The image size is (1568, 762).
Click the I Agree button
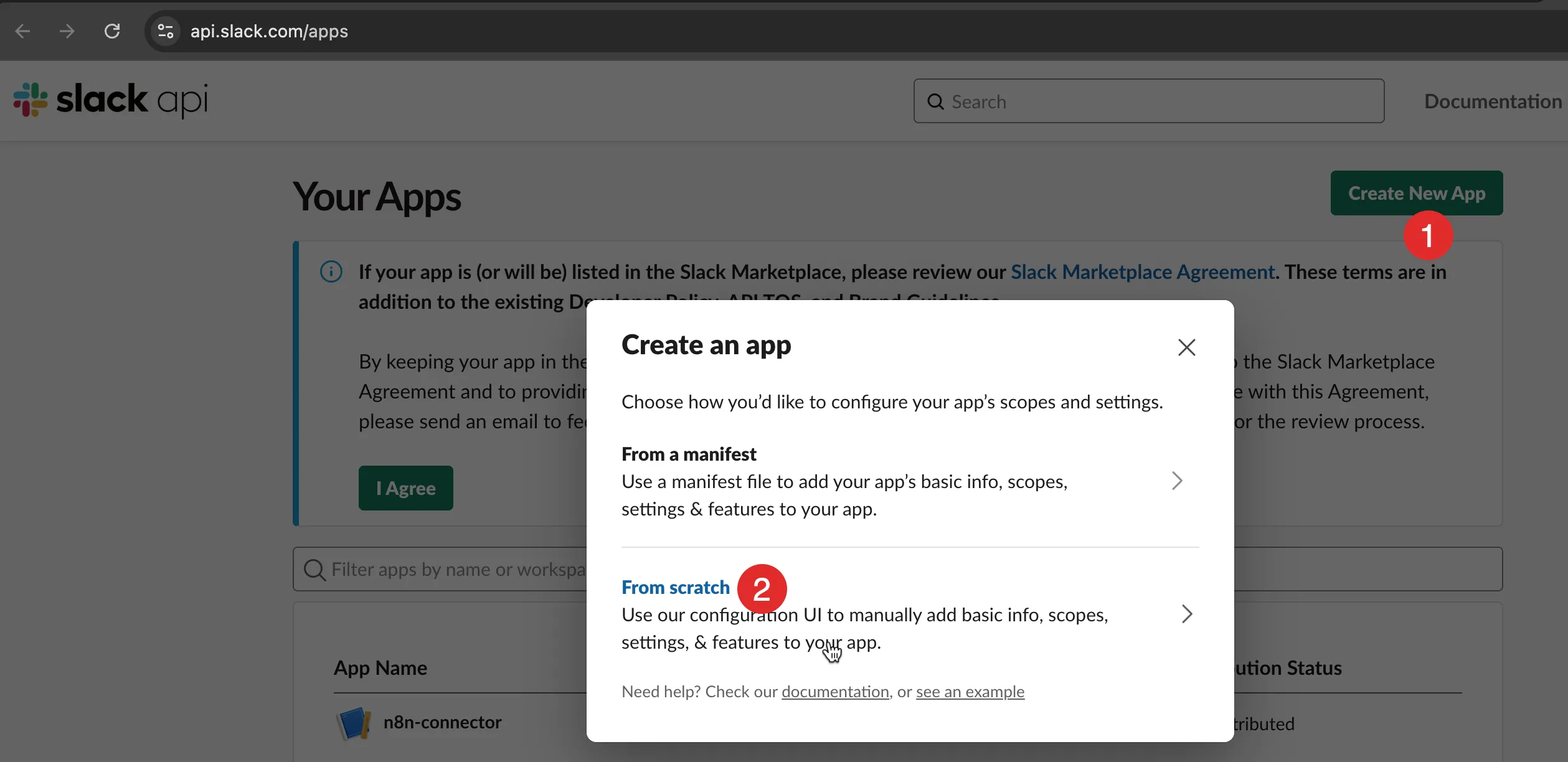tap(406, 488)
